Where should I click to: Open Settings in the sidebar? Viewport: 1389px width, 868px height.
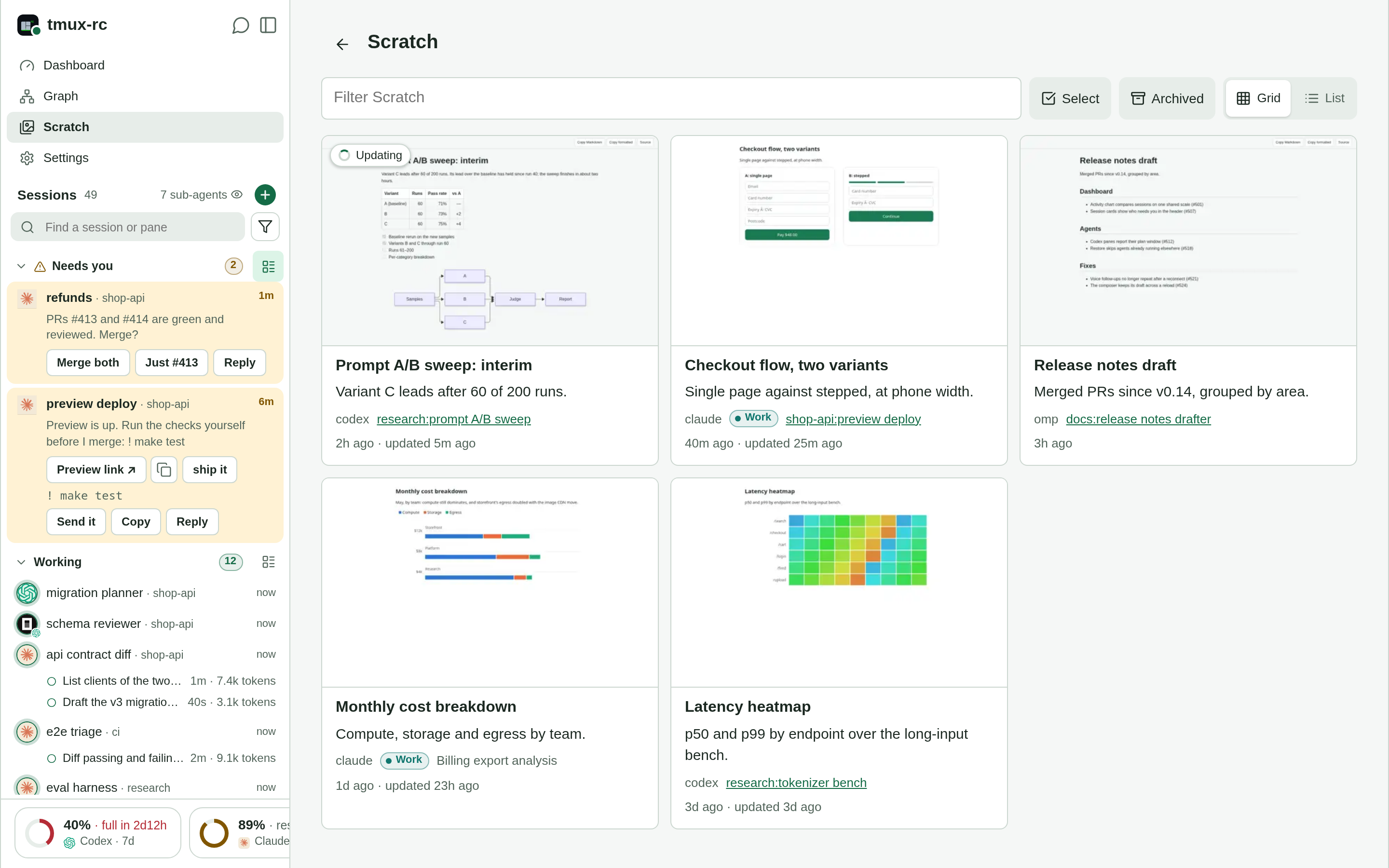(x=145, y=158)
